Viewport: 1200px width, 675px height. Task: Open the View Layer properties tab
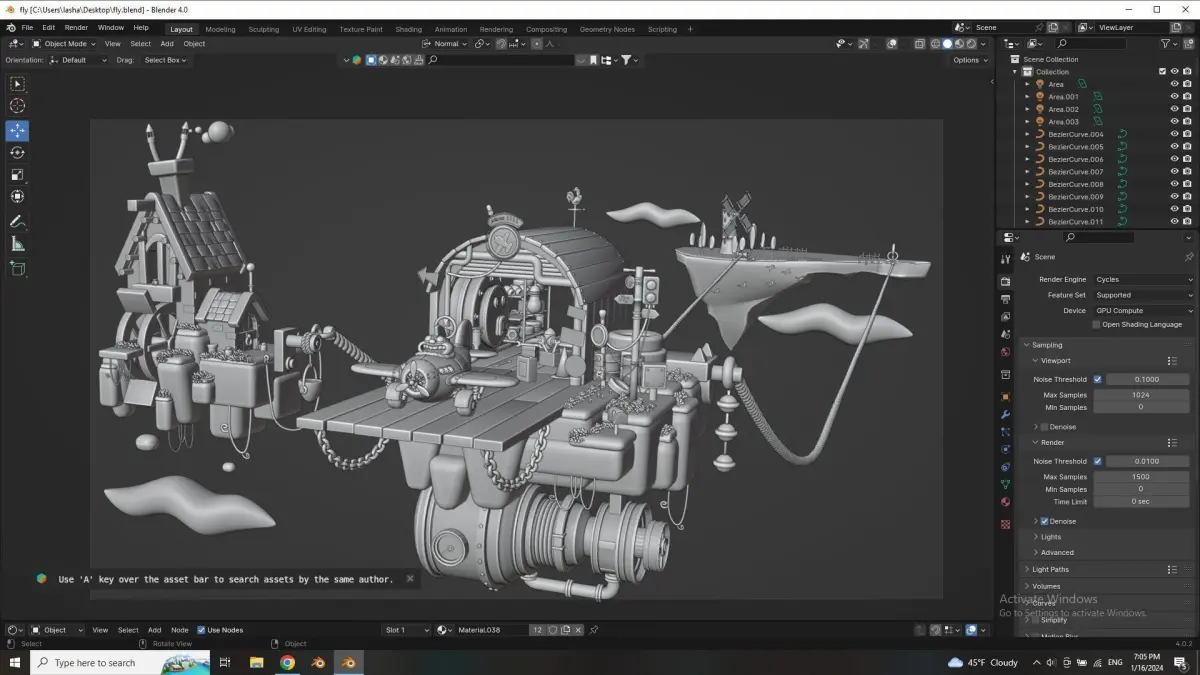point(1005,317)
